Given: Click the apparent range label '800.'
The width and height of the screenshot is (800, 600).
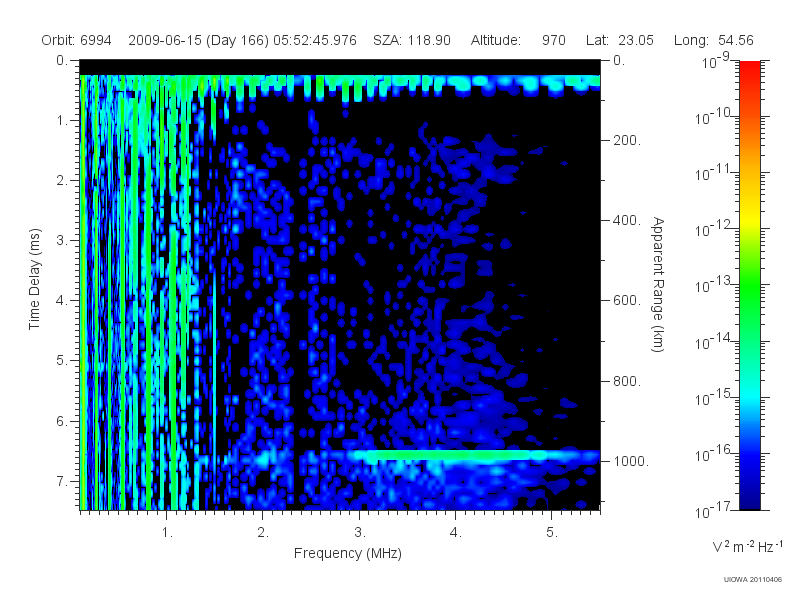Looking at the screenshot, I should click(x=627, y=381).
